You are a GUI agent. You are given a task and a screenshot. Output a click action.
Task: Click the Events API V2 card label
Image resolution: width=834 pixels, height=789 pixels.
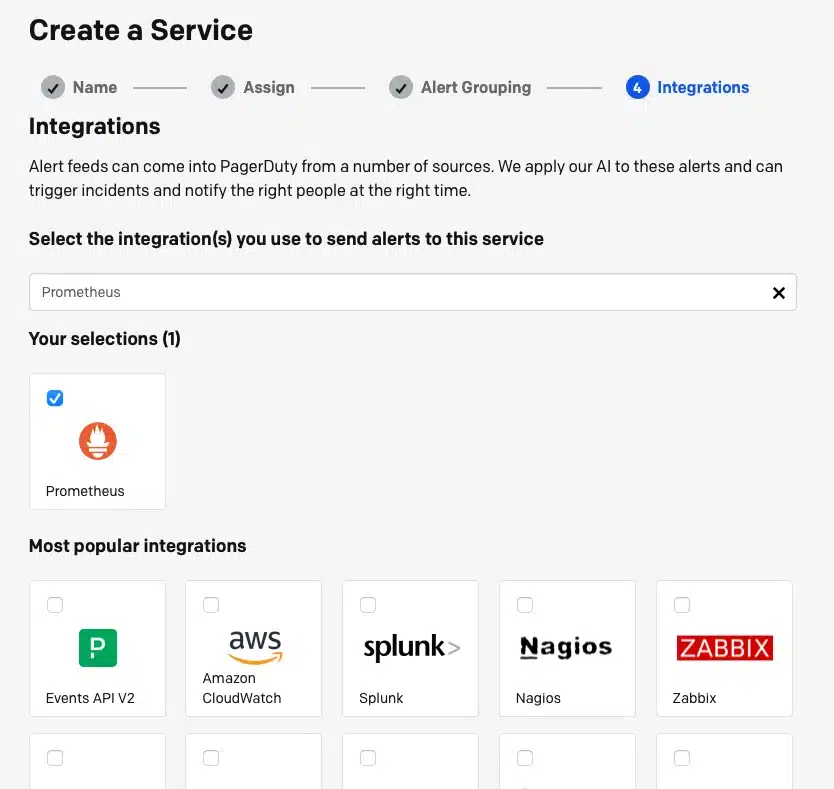coord(90,698)
